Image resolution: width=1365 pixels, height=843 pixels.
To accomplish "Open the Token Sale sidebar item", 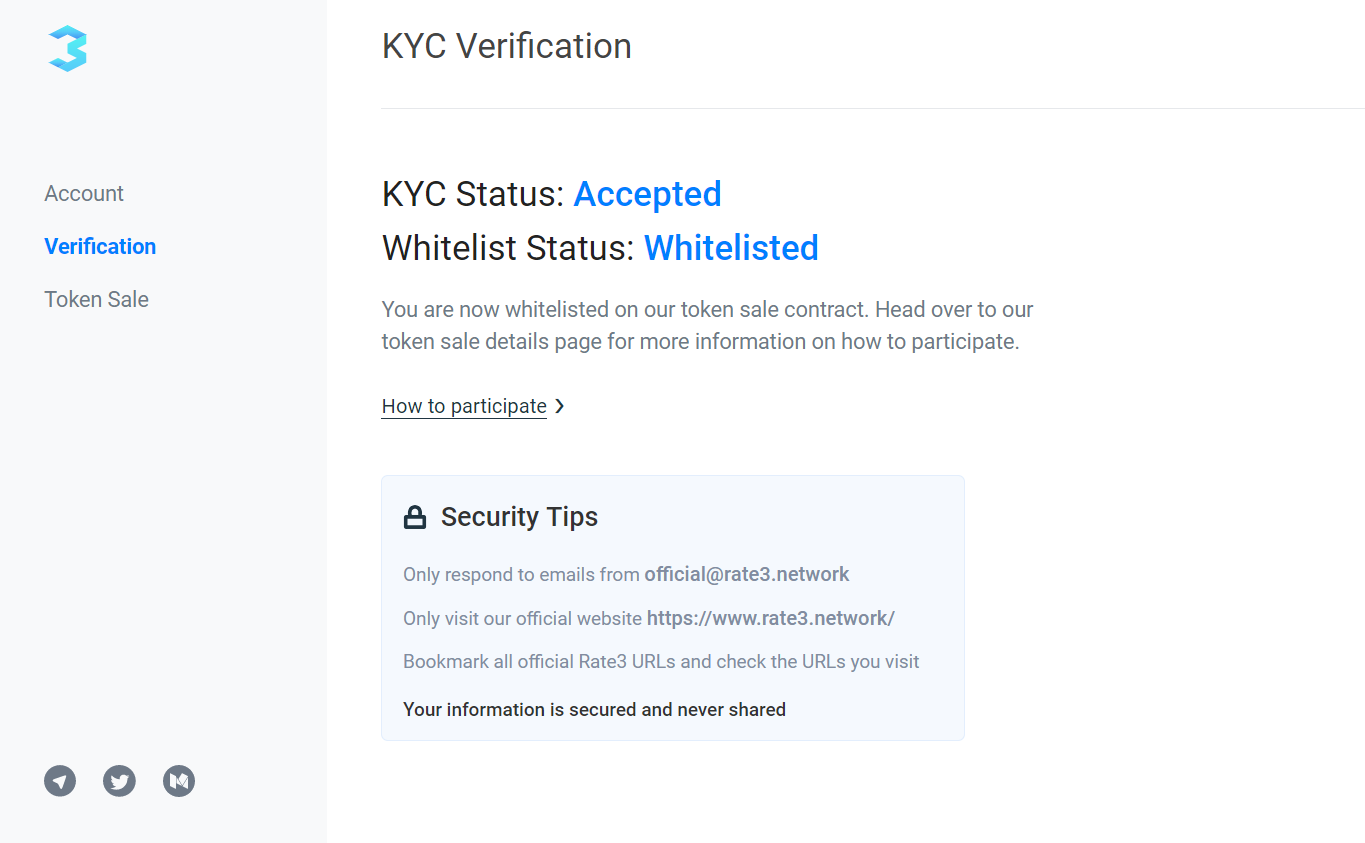I will [96, 299].
